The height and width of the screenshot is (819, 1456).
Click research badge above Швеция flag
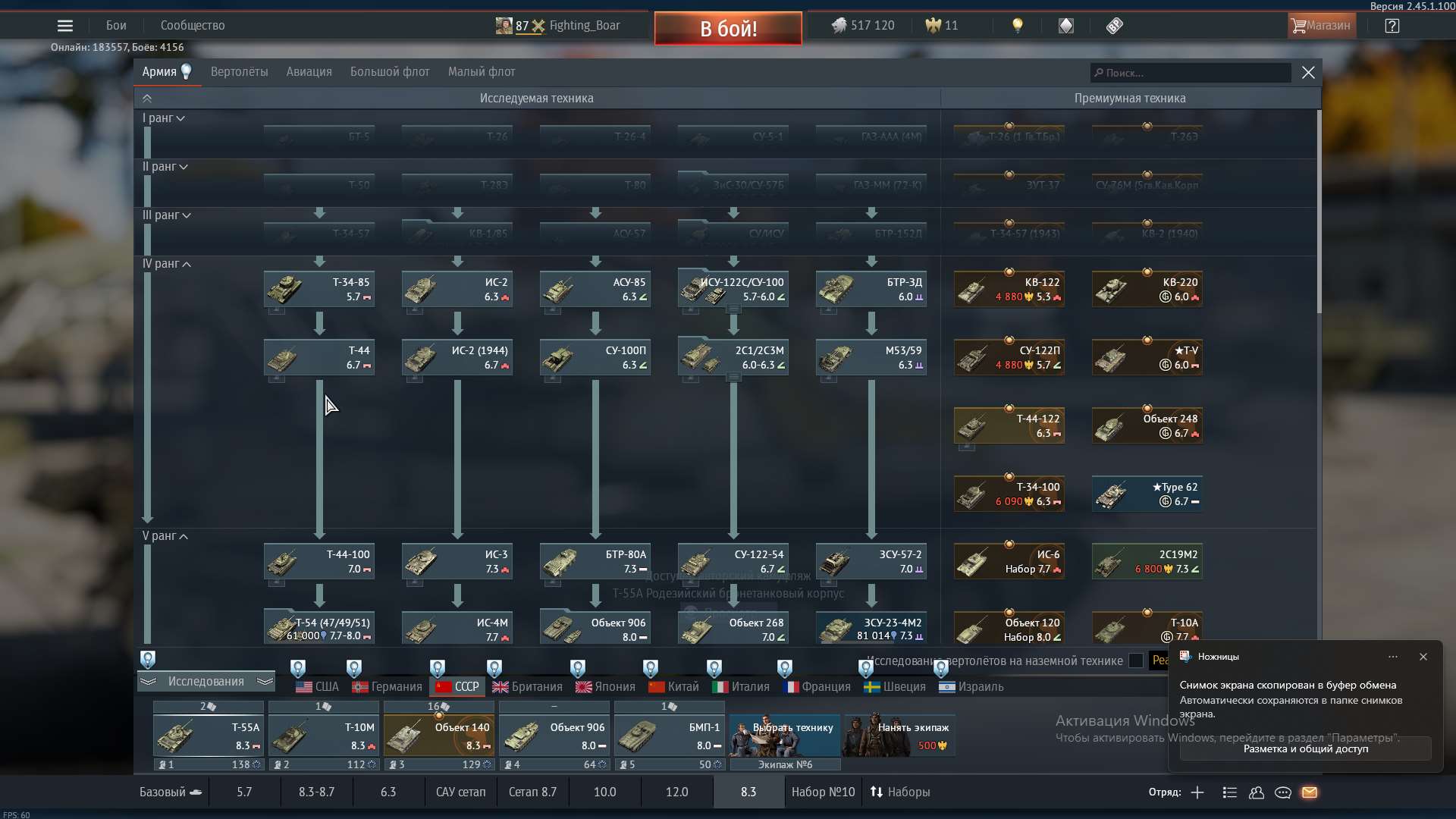pos(866,668)
